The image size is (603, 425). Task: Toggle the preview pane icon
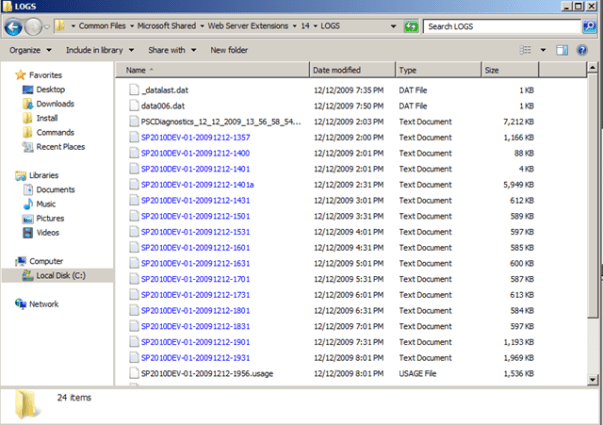pyautogui.click(x=562, y=49)
